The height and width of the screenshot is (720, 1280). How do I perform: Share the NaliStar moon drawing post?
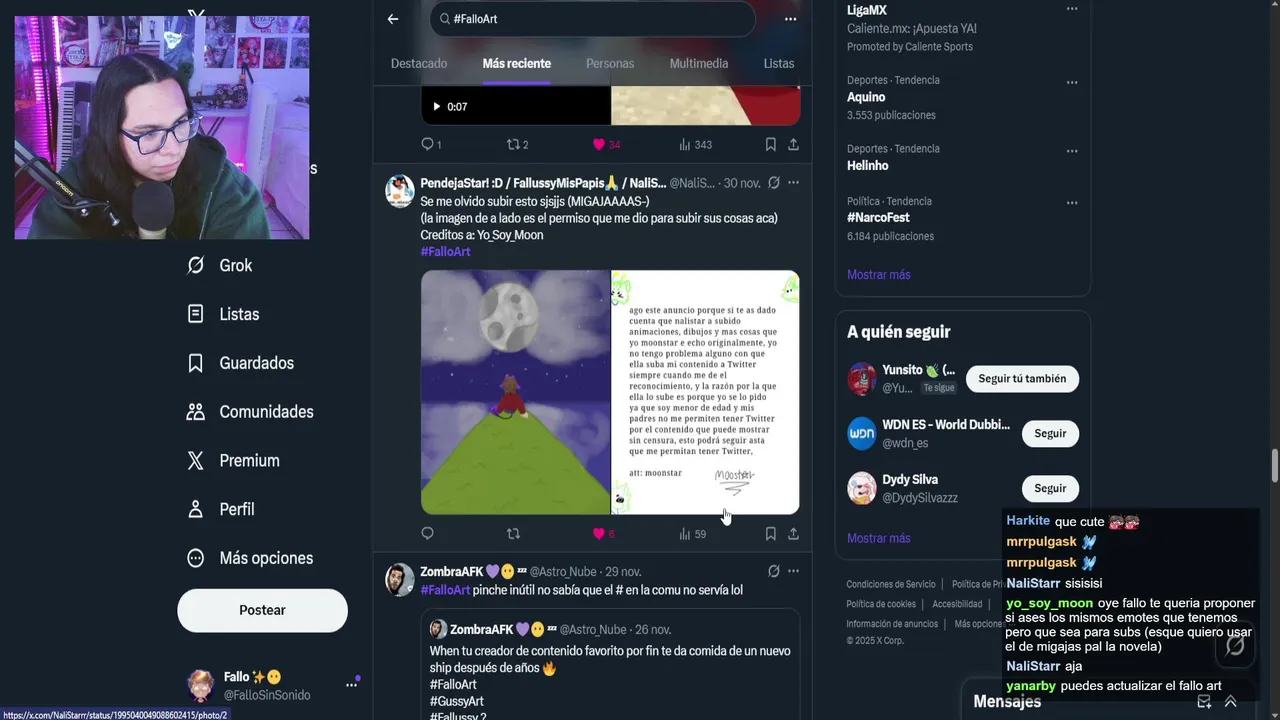(793, 534)
